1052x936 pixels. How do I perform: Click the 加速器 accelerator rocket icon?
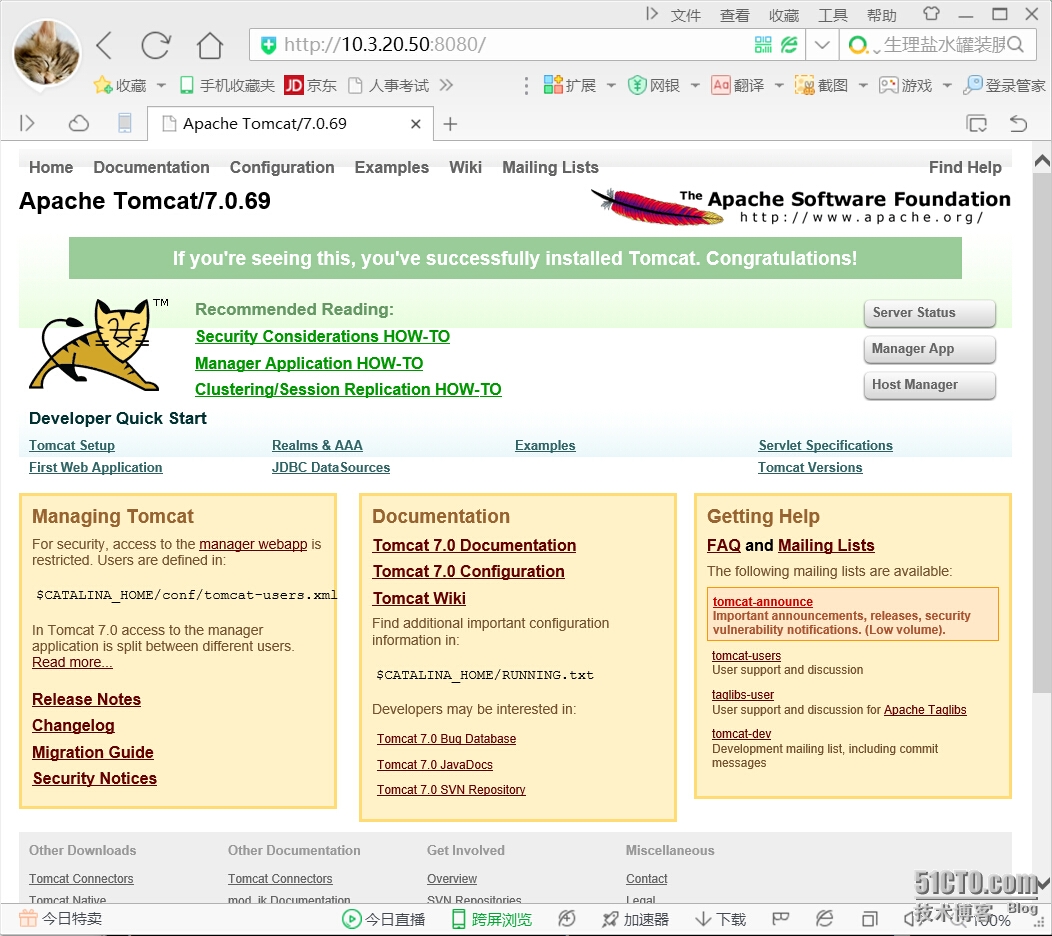610,919
